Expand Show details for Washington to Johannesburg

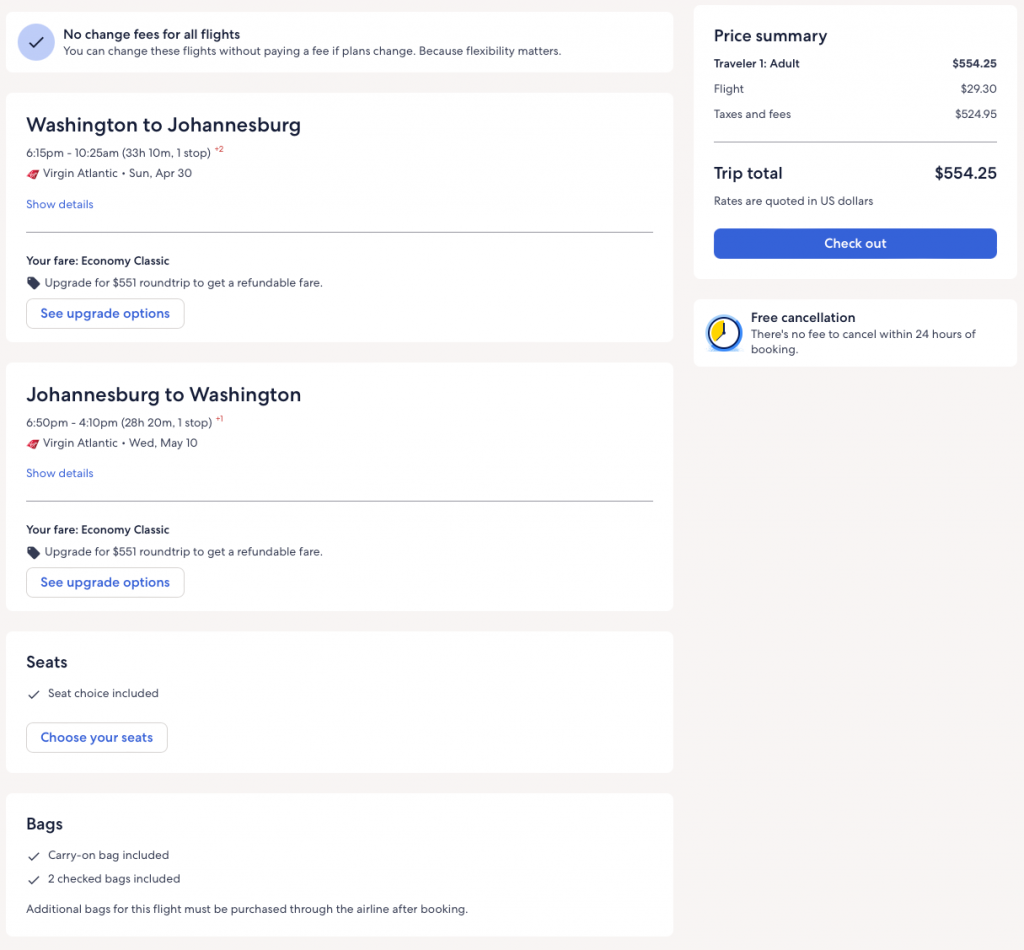pos(60,204)
